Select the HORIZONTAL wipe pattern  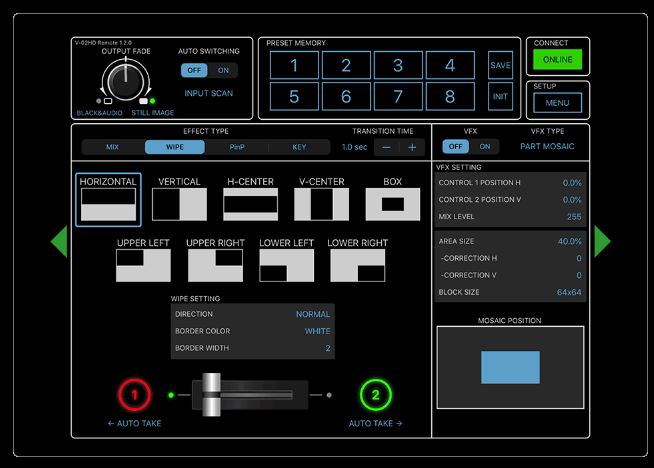(x=108, y=200)
